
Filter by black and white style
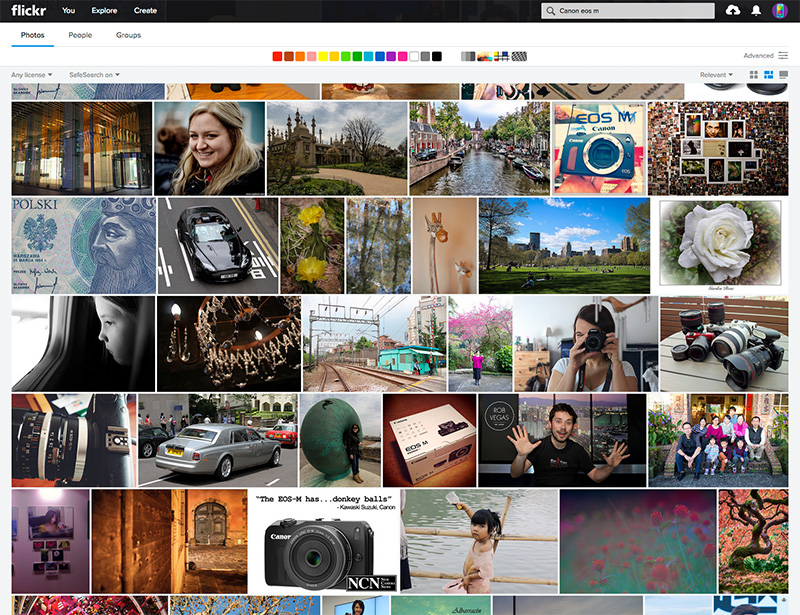coord(467,56)
